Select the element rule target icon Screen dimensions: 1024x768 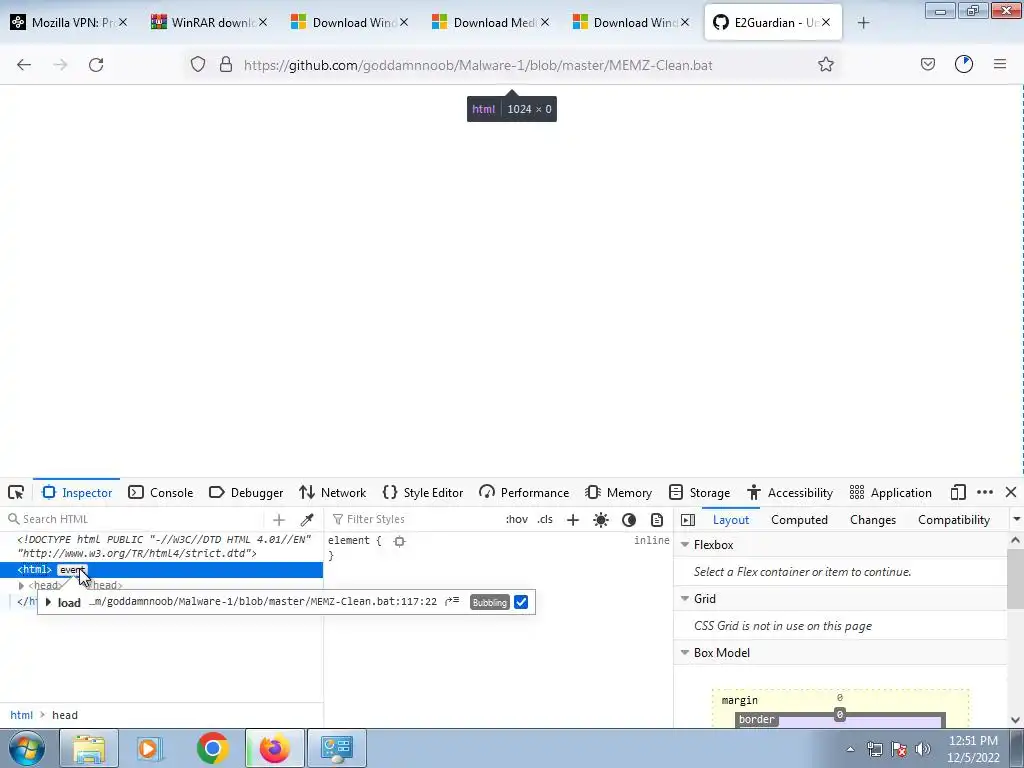click(x=399, y=541)
